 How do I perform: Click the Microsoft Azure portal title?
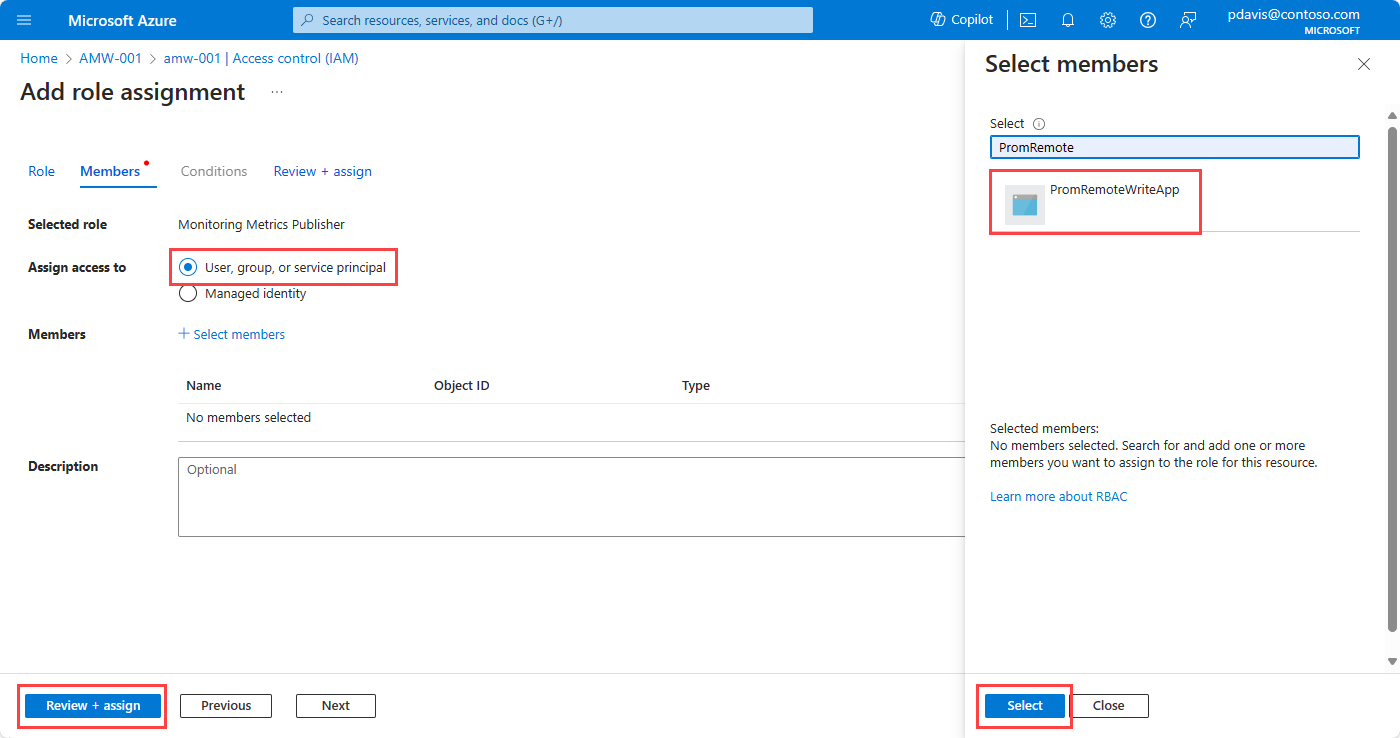coord(123,20)
